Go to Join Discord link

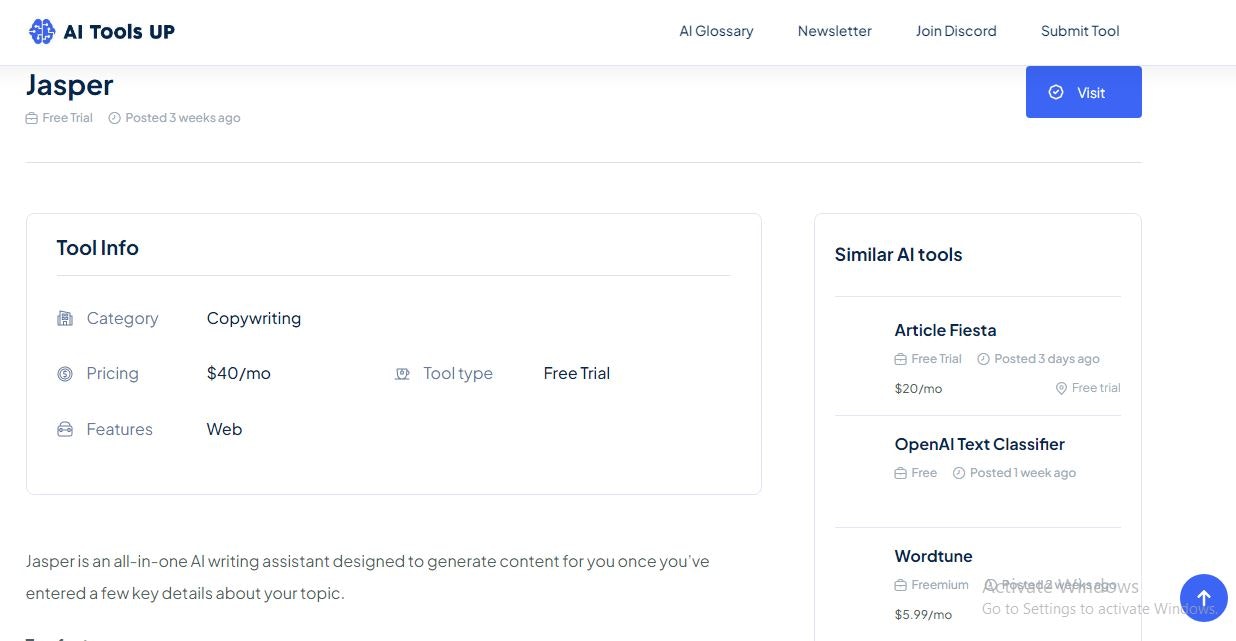tap(956, 31)
